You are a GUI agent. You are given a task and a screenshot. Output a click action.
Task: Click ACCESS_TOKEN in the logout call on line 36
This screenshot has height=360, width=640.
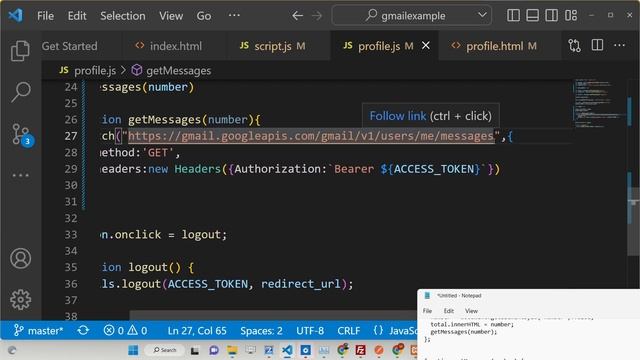208,284
